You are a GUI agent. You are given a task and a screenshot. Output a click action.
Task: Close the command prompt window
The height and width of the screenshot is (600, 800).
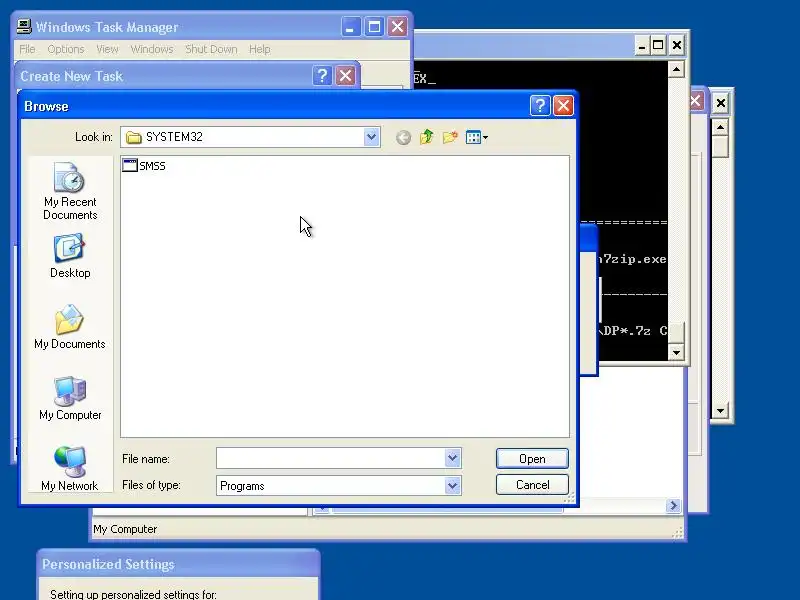coord(677,45)
